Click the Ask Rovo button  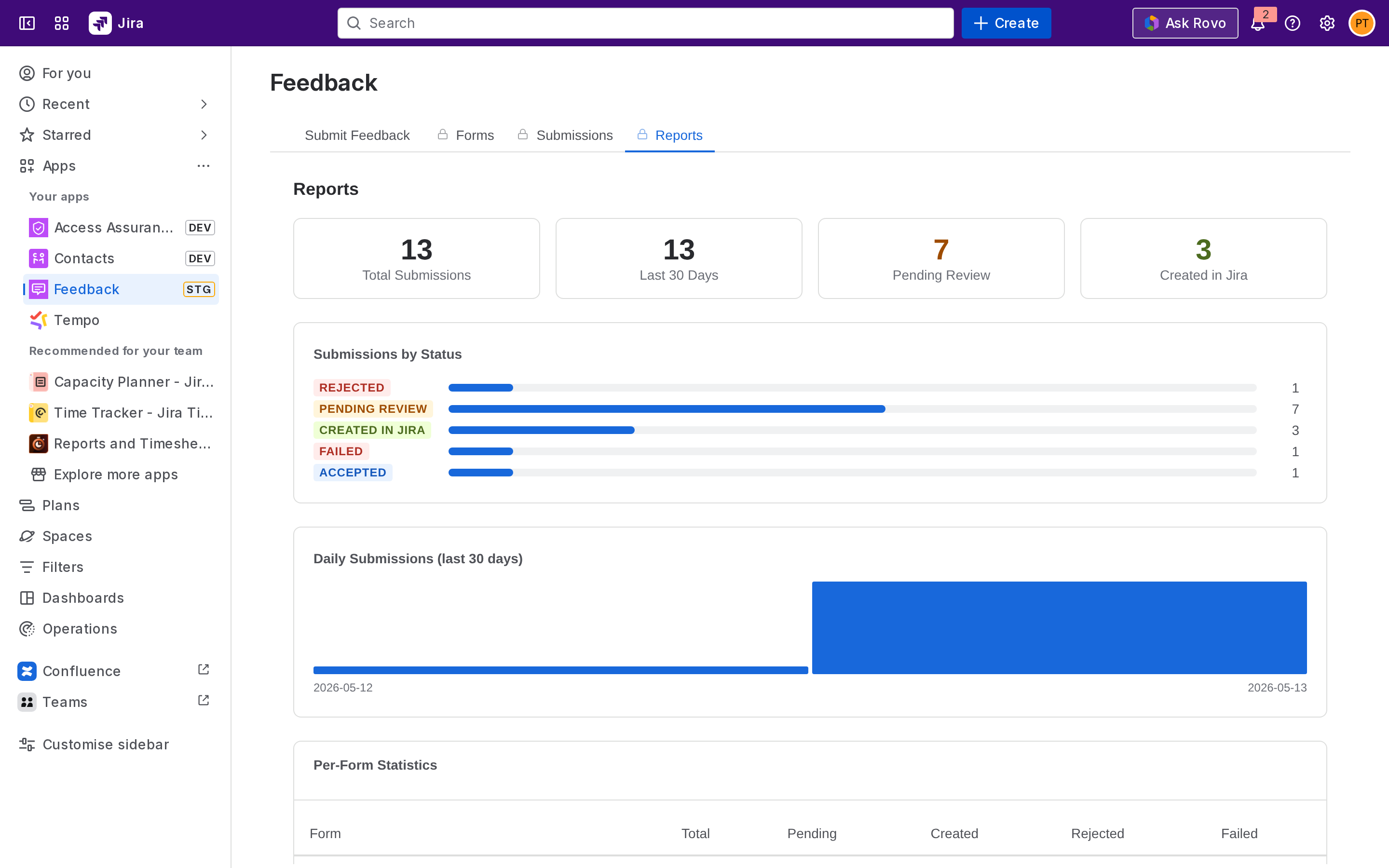tap(1185, 23)
